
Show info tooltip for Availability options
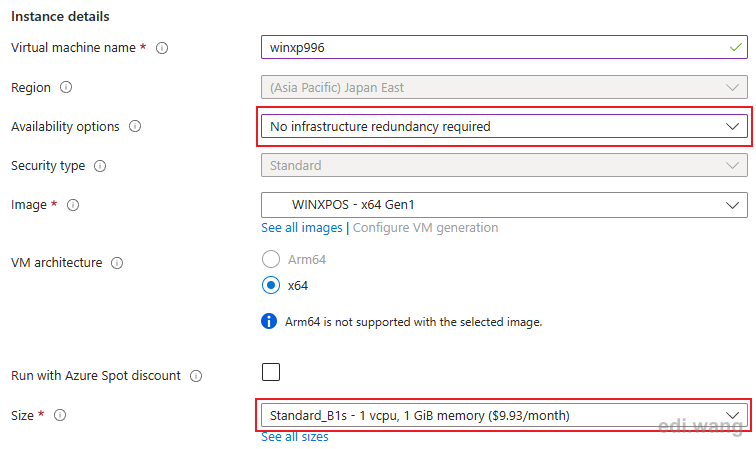point(135,126)
